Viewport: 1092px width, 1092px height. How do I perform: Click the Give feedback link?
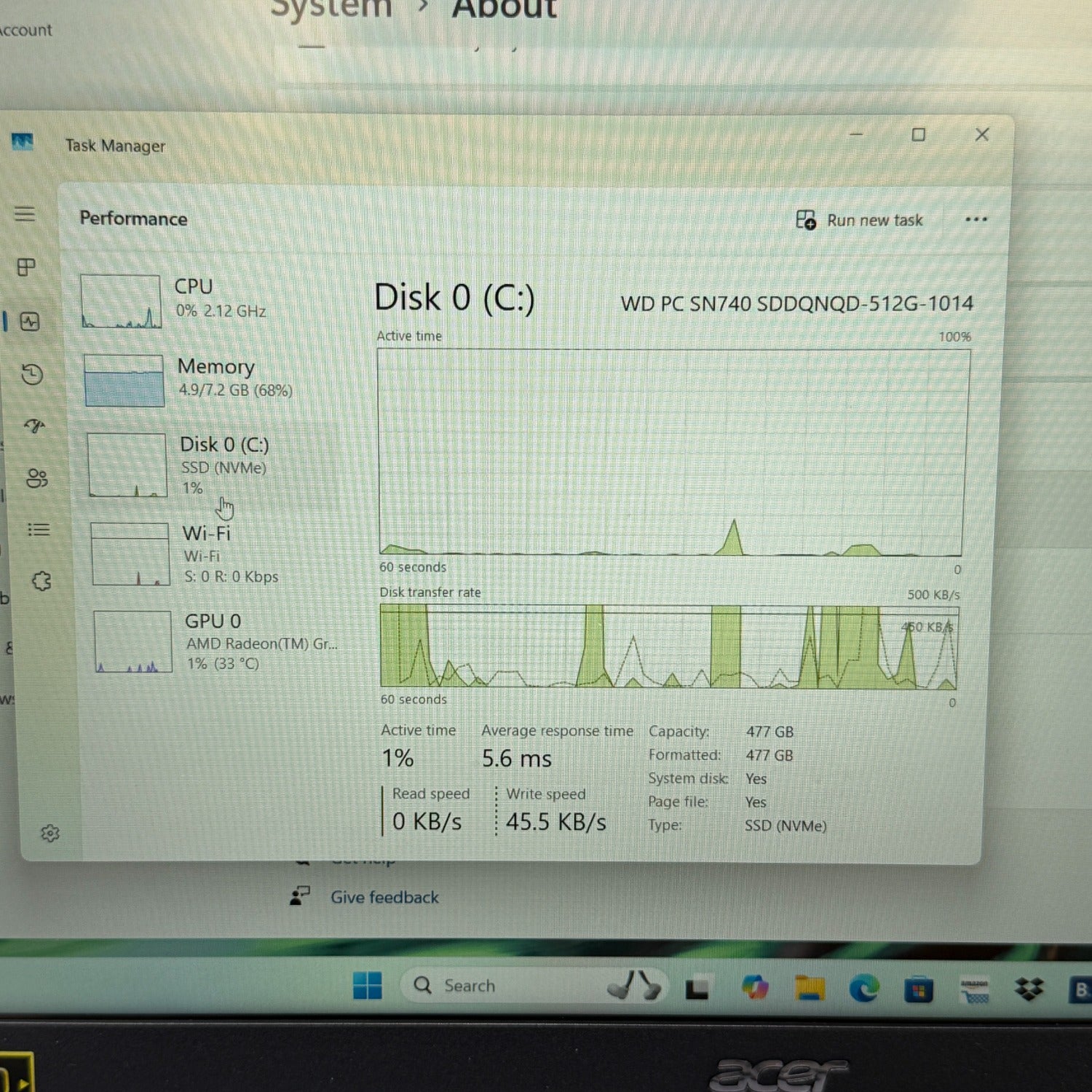pyautogui.click(x=384, y=897)
